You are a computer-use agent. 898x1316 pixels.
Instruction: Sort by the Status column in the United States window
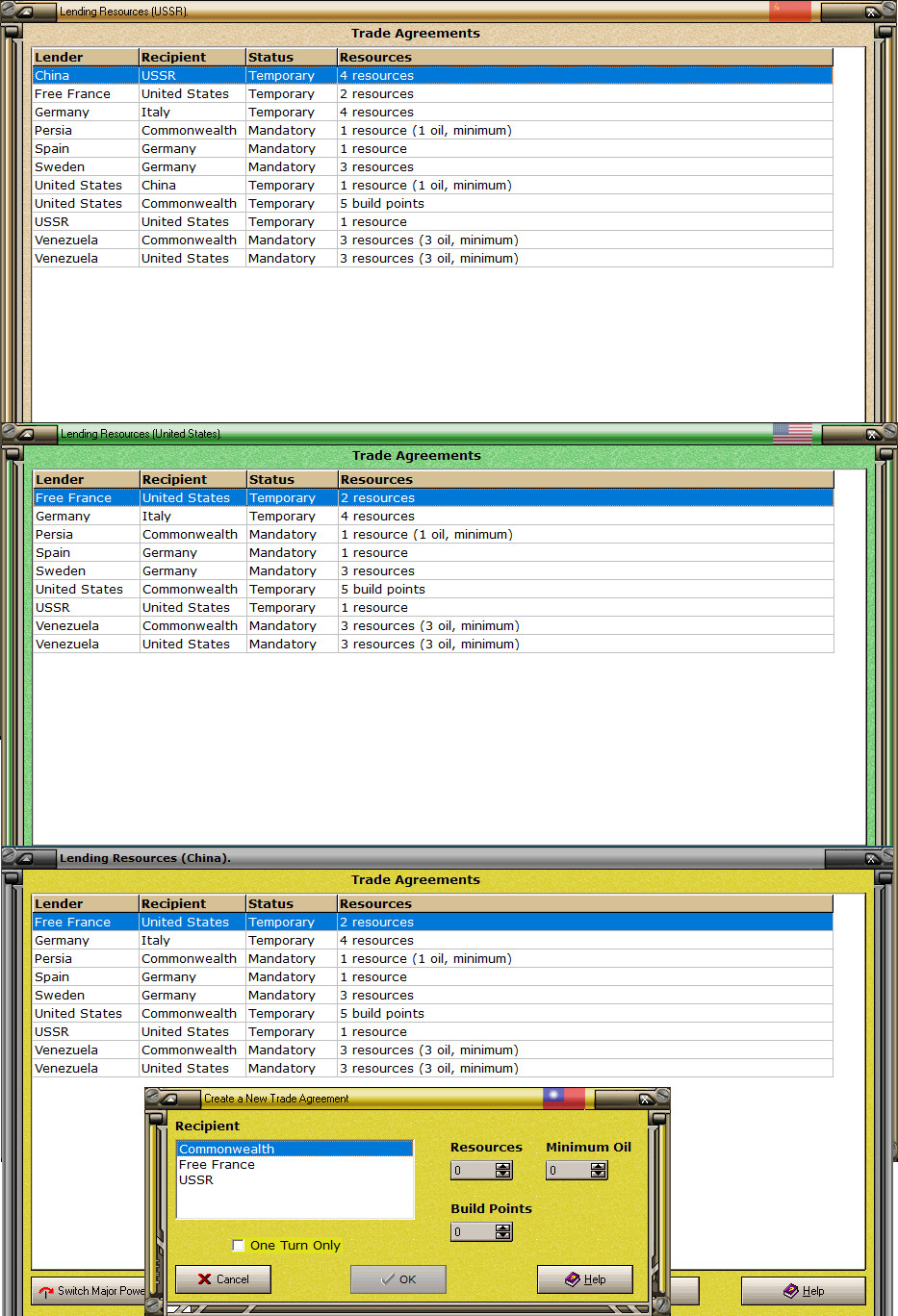click(293, 479)
